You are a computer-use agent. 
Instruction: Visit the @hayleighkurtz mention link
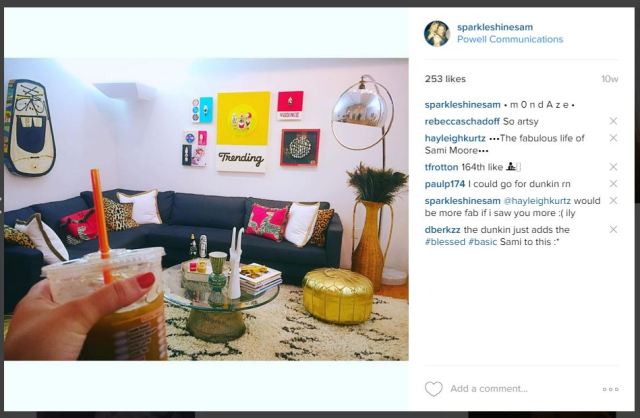[x=537, y=201]
